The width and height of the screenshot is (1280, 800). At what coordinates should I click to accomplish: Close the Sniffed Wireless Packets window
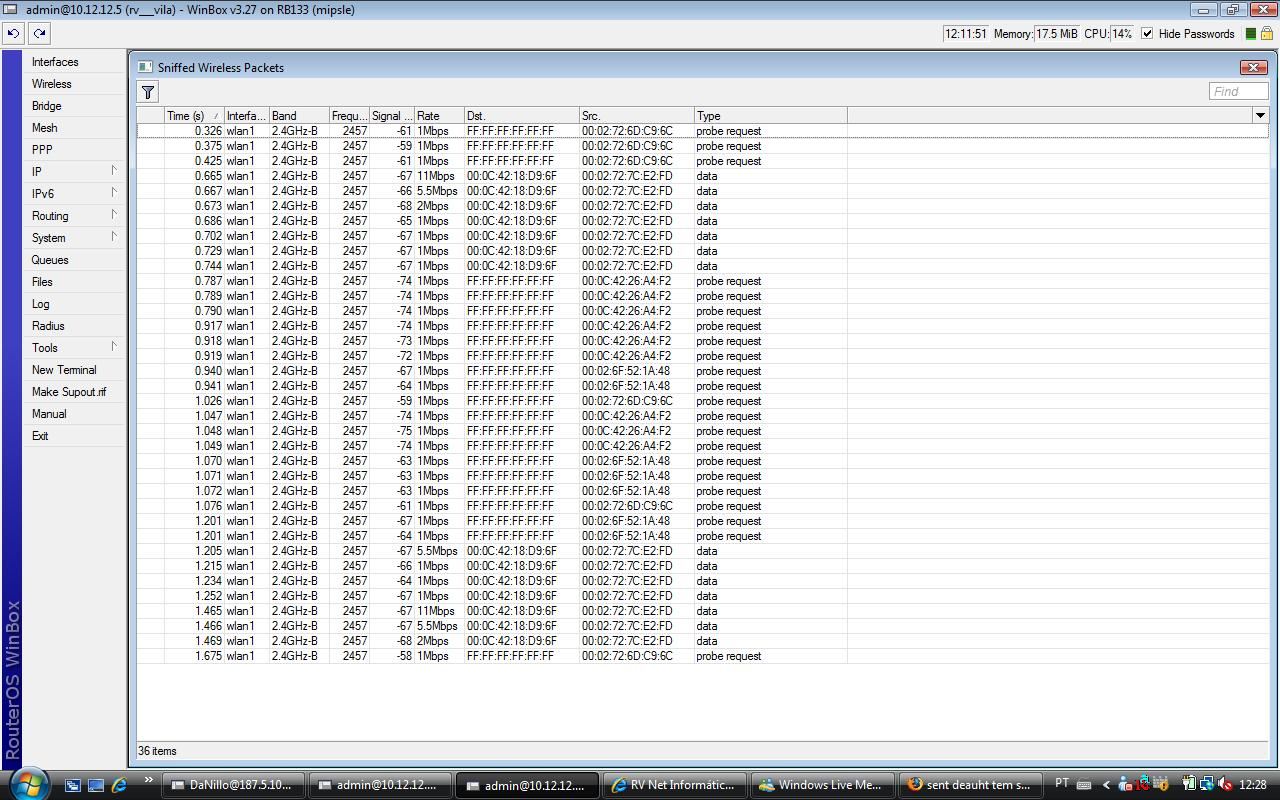click(1253, 67)
